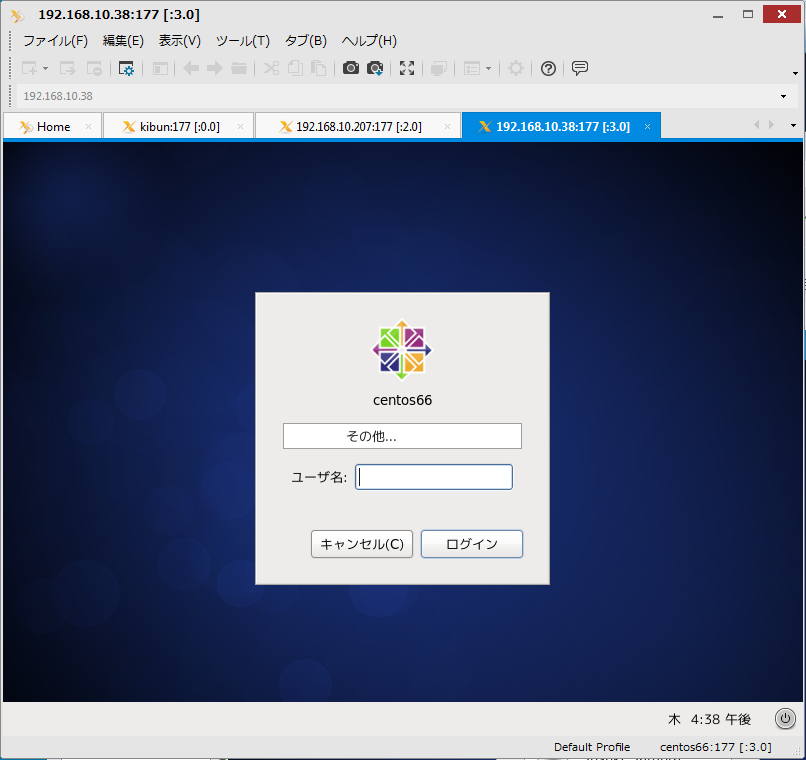Image resolution: width=806 pixels, height=760 pixels.
Task: Toggle full screen mode icon
Action: coord(407,68)
